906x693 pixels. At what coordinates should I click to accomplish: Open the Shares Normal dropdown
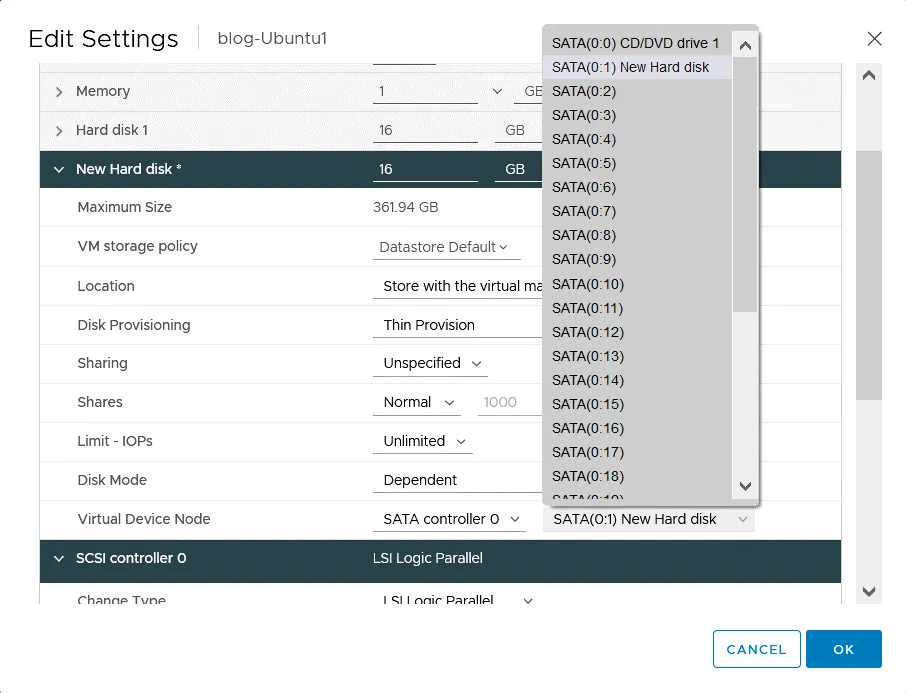tap(420, 402)
